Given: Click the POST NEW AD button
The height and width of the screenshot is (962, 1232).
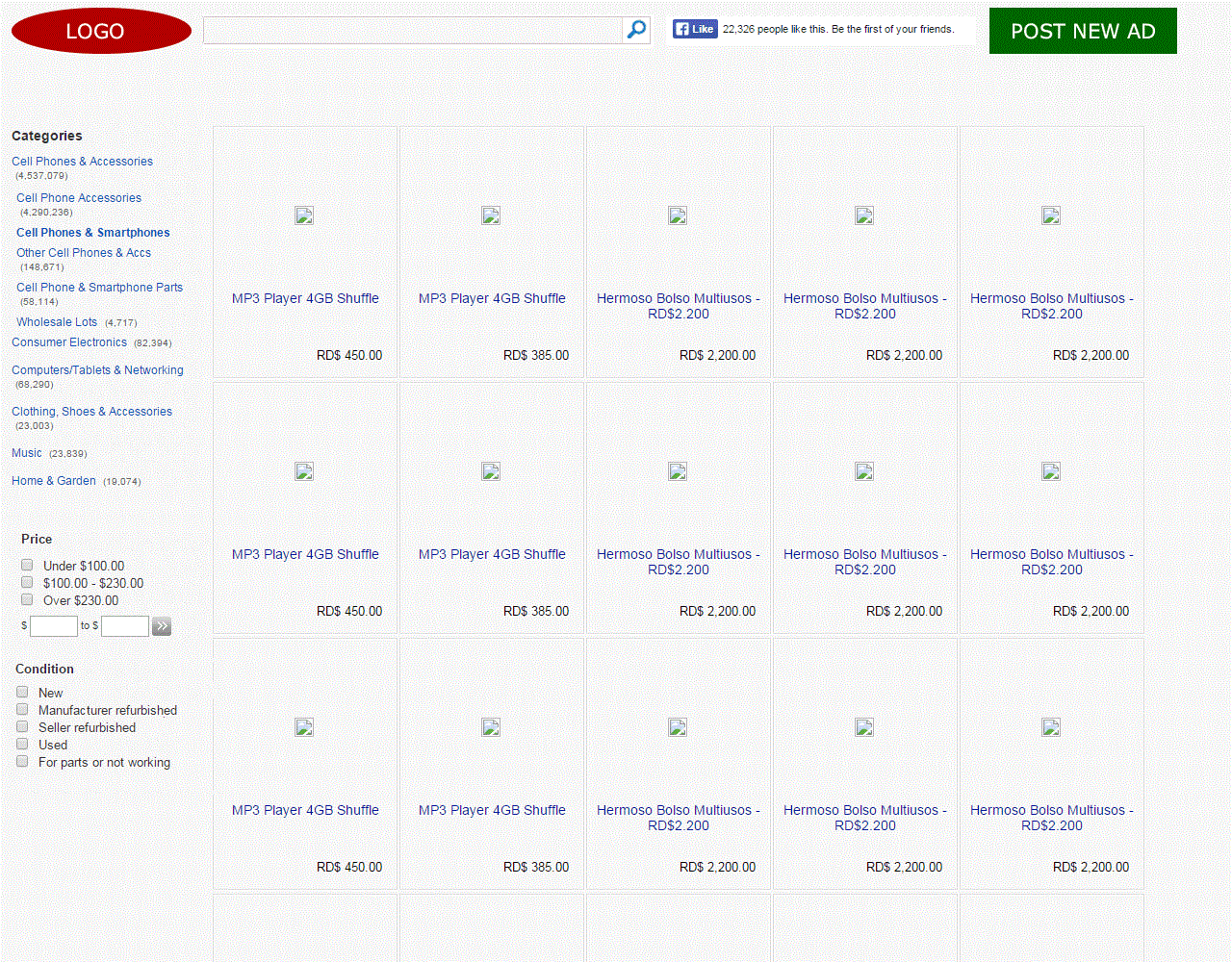Looking at the screenshot, I should pyautogui.click(x=1083, y=31).
